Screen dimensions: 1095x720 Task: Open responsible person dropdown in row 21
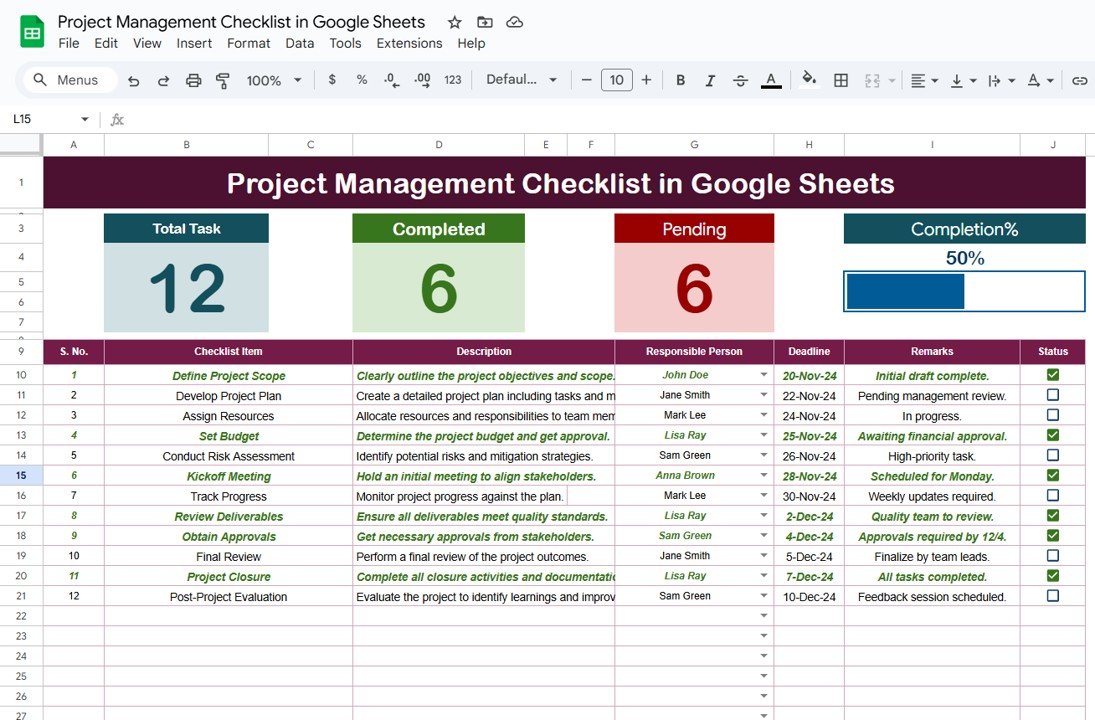[763, 596]
